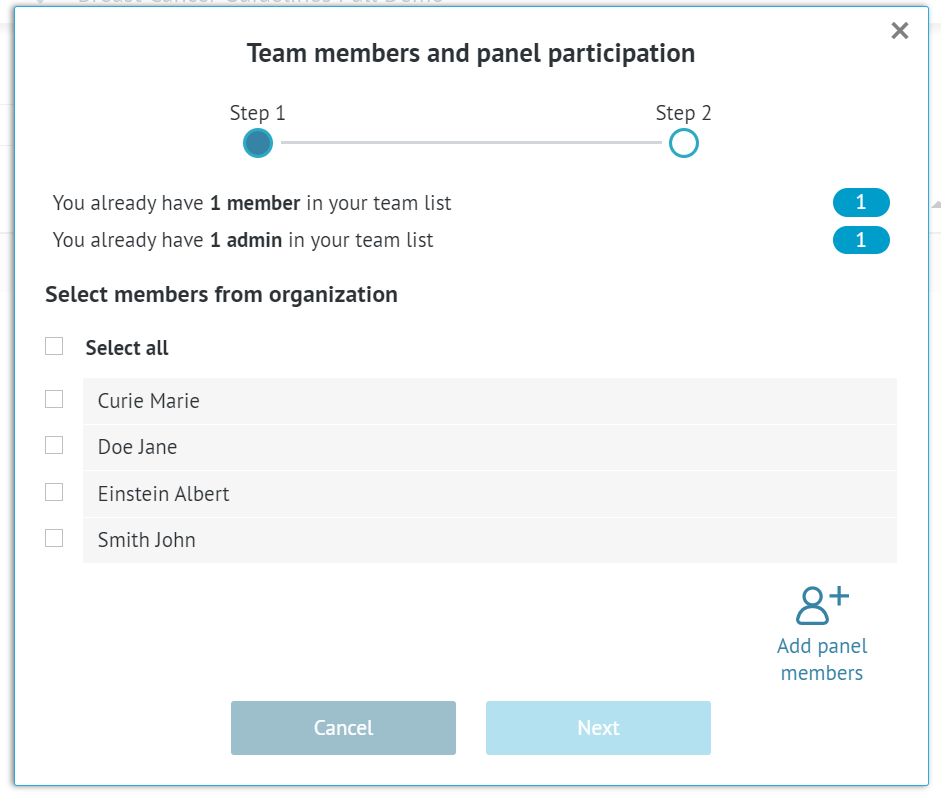Check the checkbox next to Einstein Albert
This screenshot has width=941, height=795.
pos(54,491)
